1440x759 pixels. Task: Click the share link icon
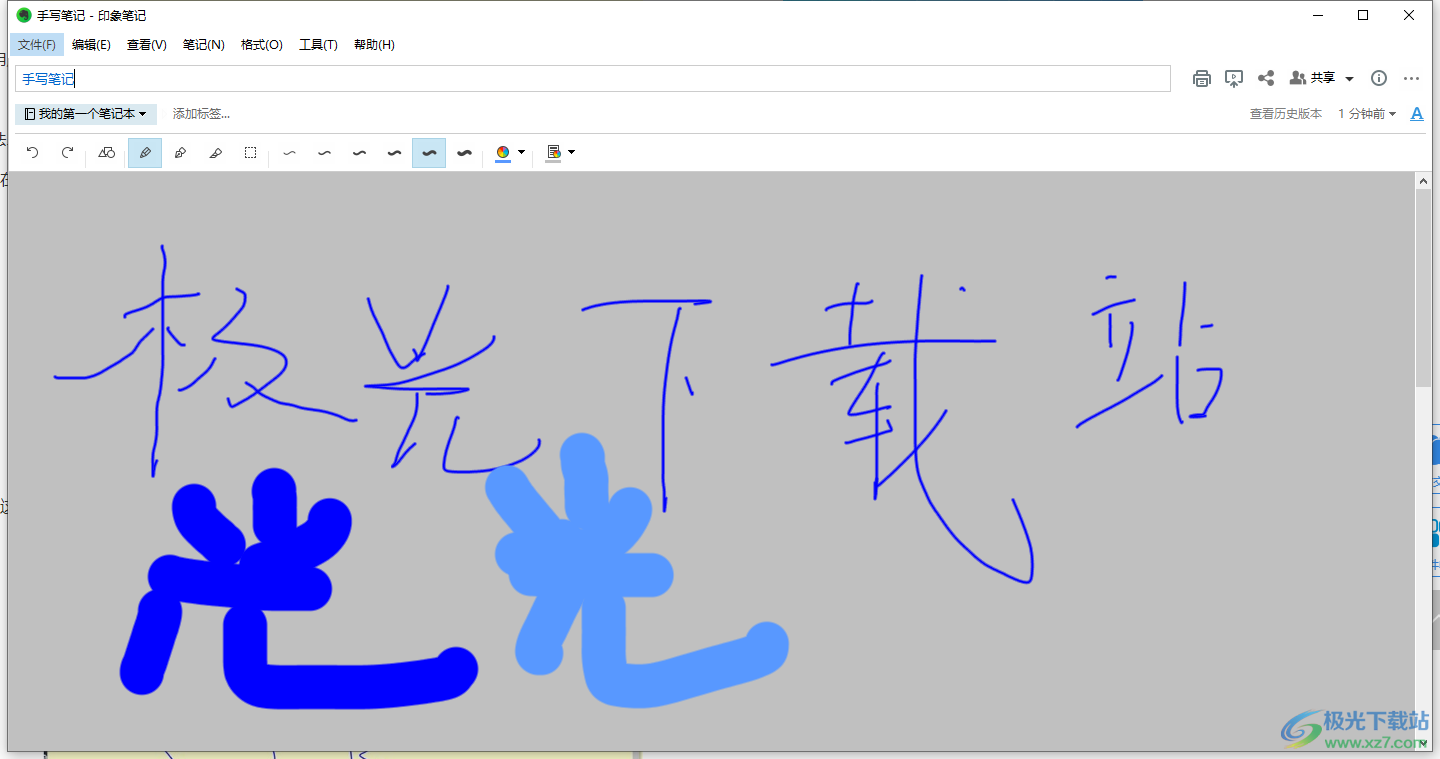[1266, 78]
